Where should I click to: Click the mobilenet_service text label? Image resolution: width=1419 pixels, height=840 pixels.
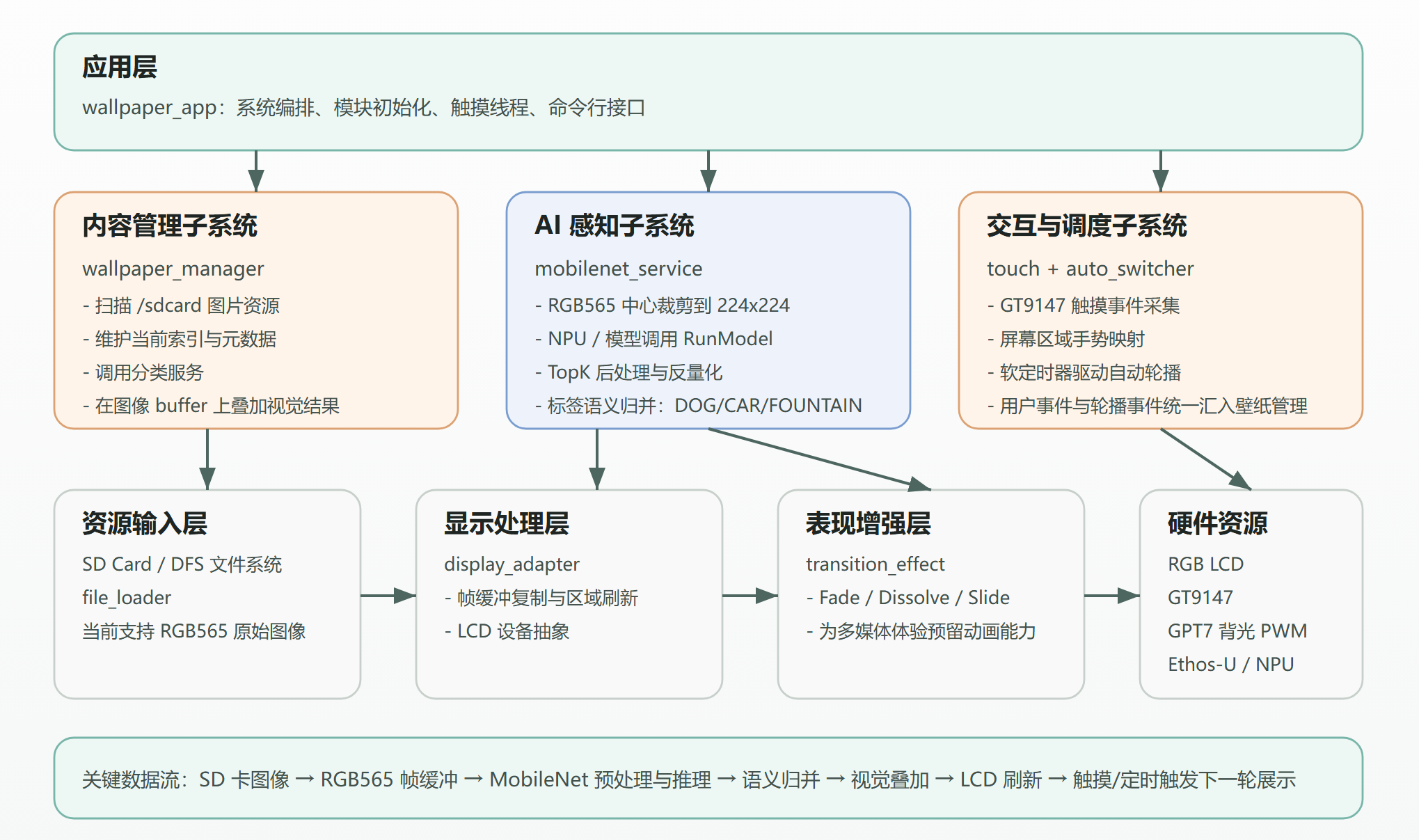coord(618,269)
